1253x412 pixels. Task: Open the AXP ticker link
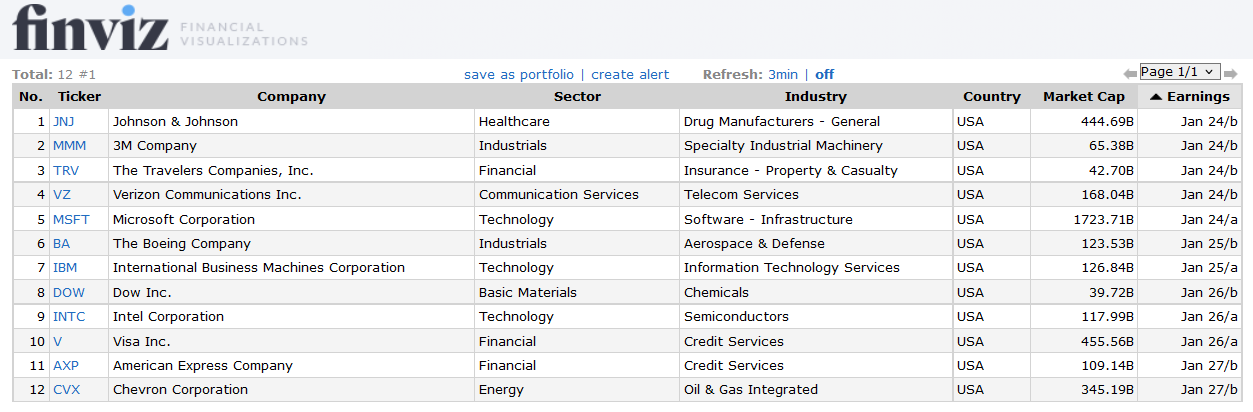point(66,365)
